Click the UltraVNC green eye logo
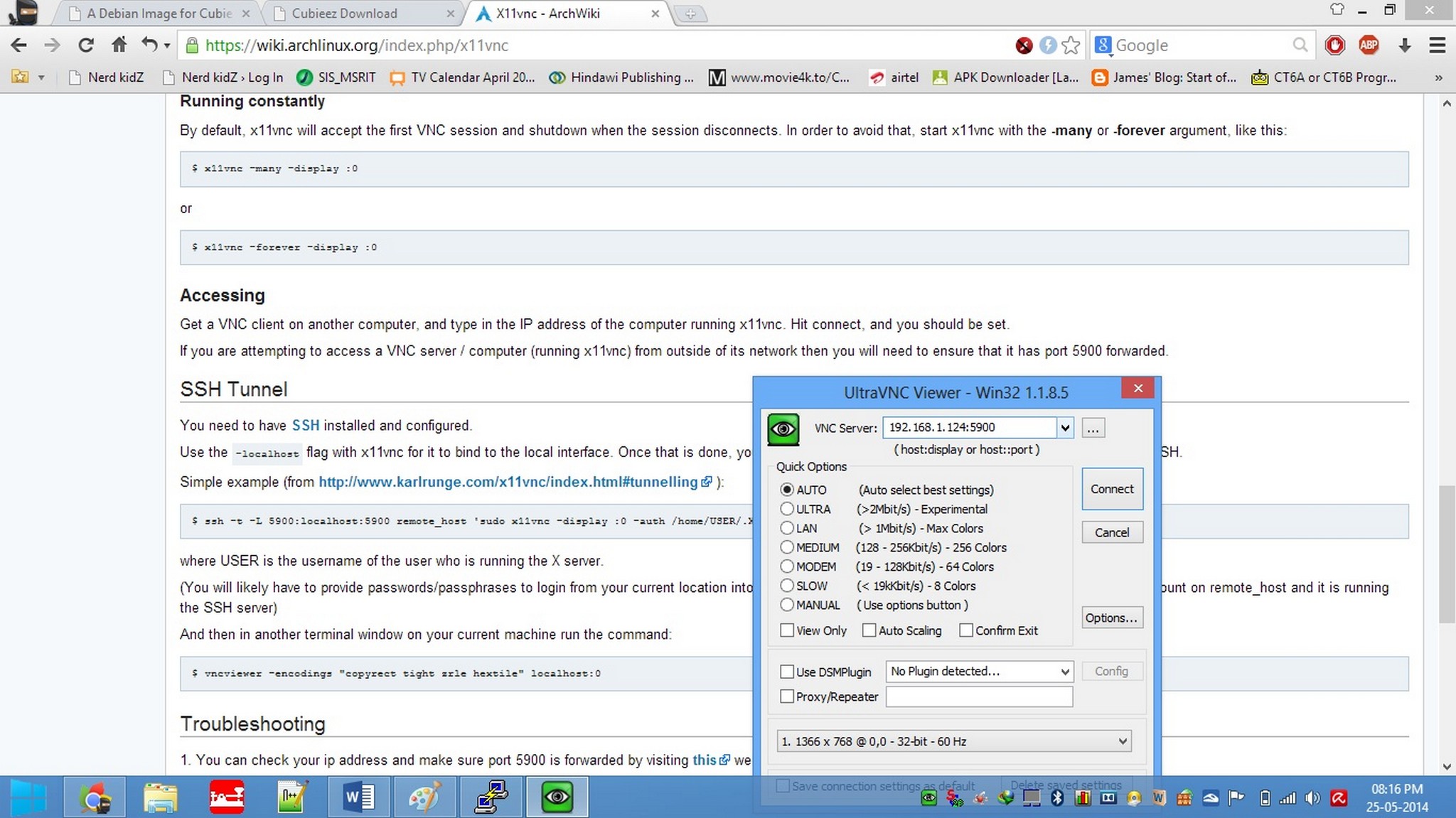1456x818 pixels. (x=783, y=429)
